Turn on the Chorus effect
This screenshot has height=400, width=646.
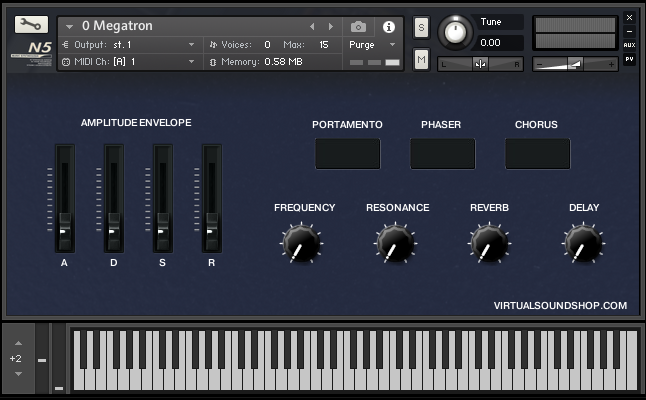point(537,154)
